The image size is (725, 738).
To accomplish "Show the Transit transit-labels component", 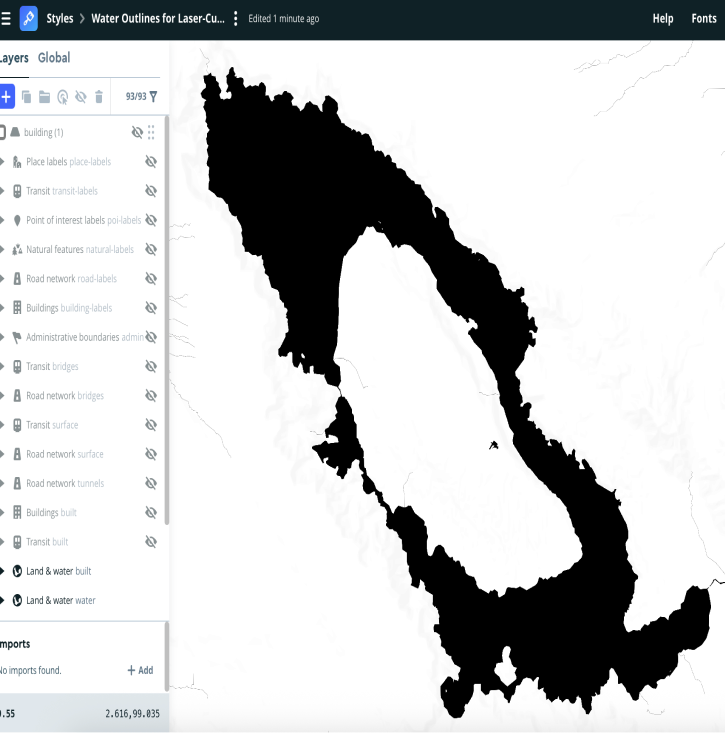I will click(x=151, y=191).
